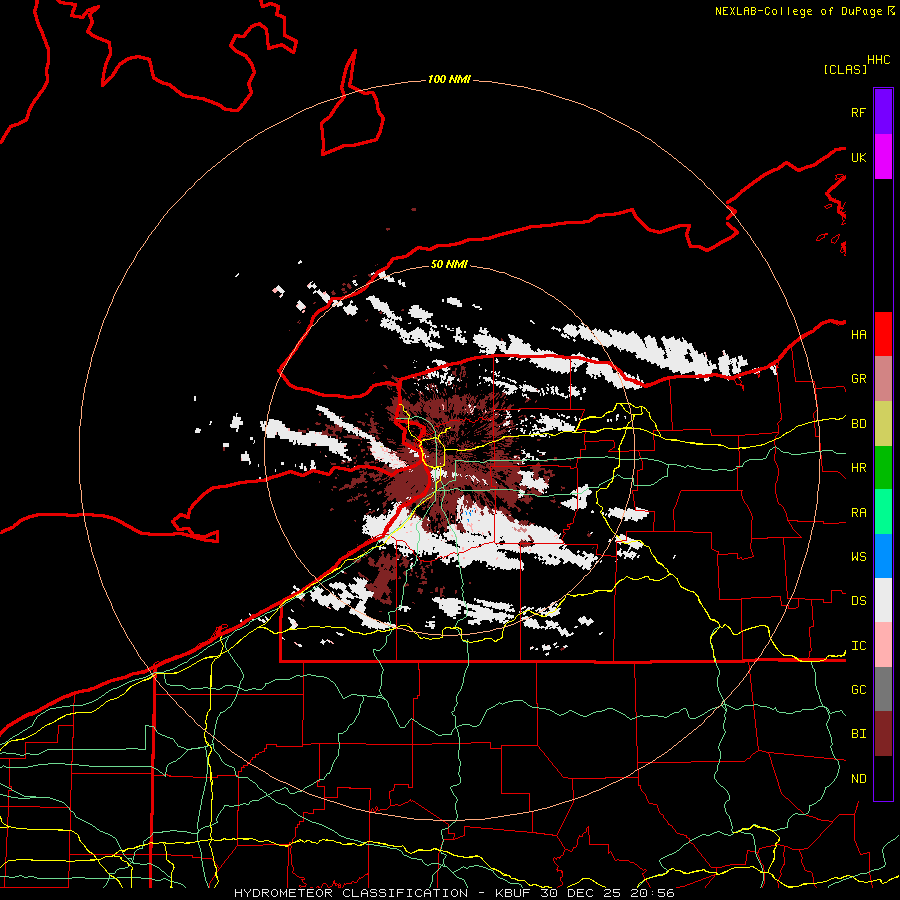Click the 50 NMI range ring label
This screenshot has height=900, width=900.
pyautogui.click(x=449, y=264)
